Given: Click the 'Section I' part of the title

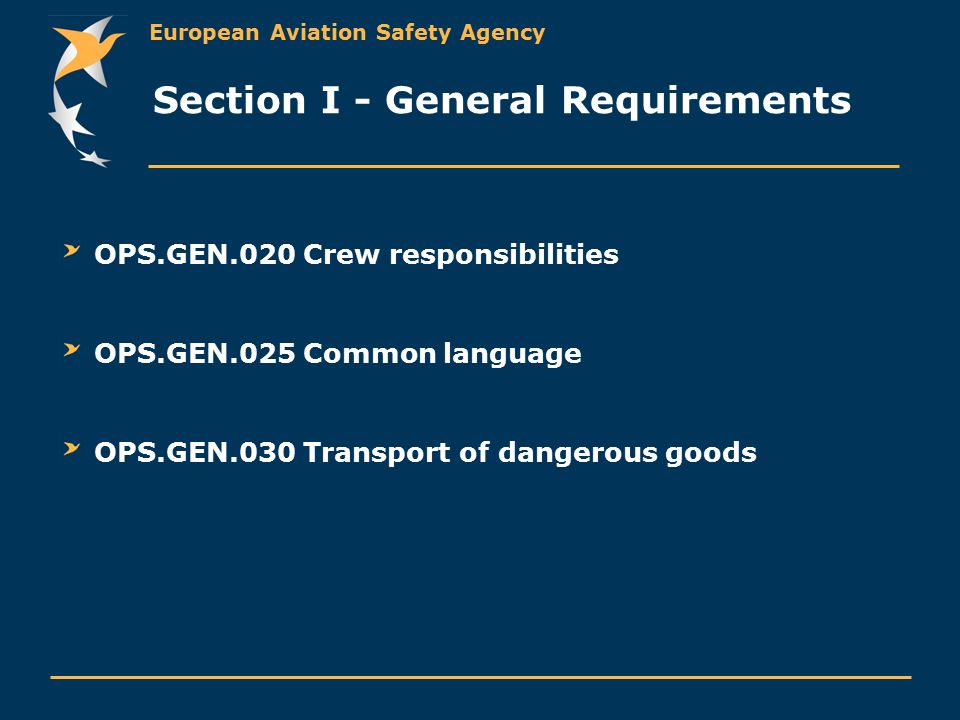Looking at the screenshot, I should pos(246,100).
